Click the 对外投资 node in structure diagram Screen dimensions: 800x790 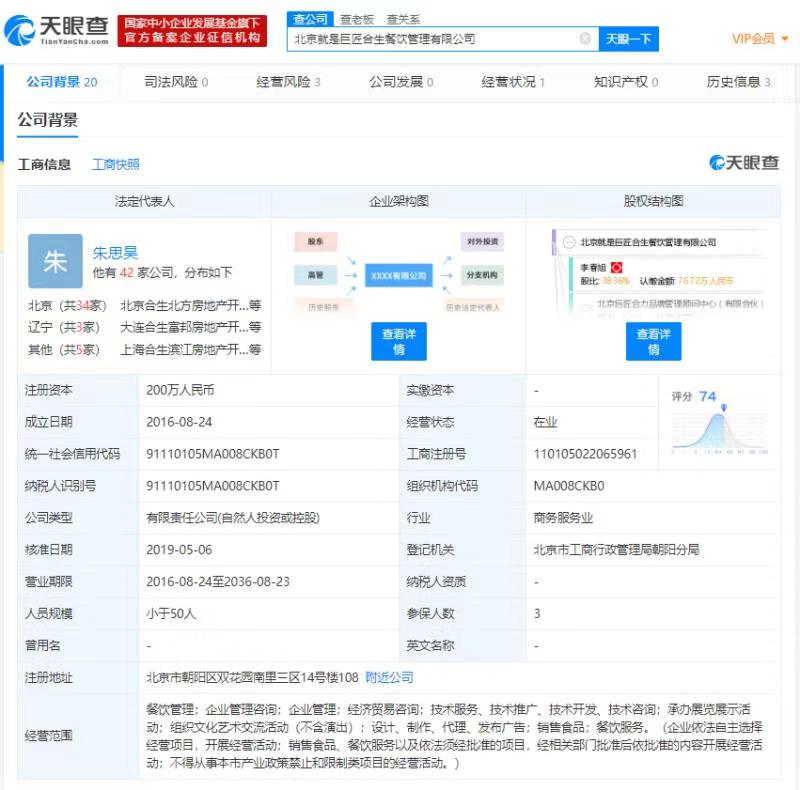(x=482, y=241)
